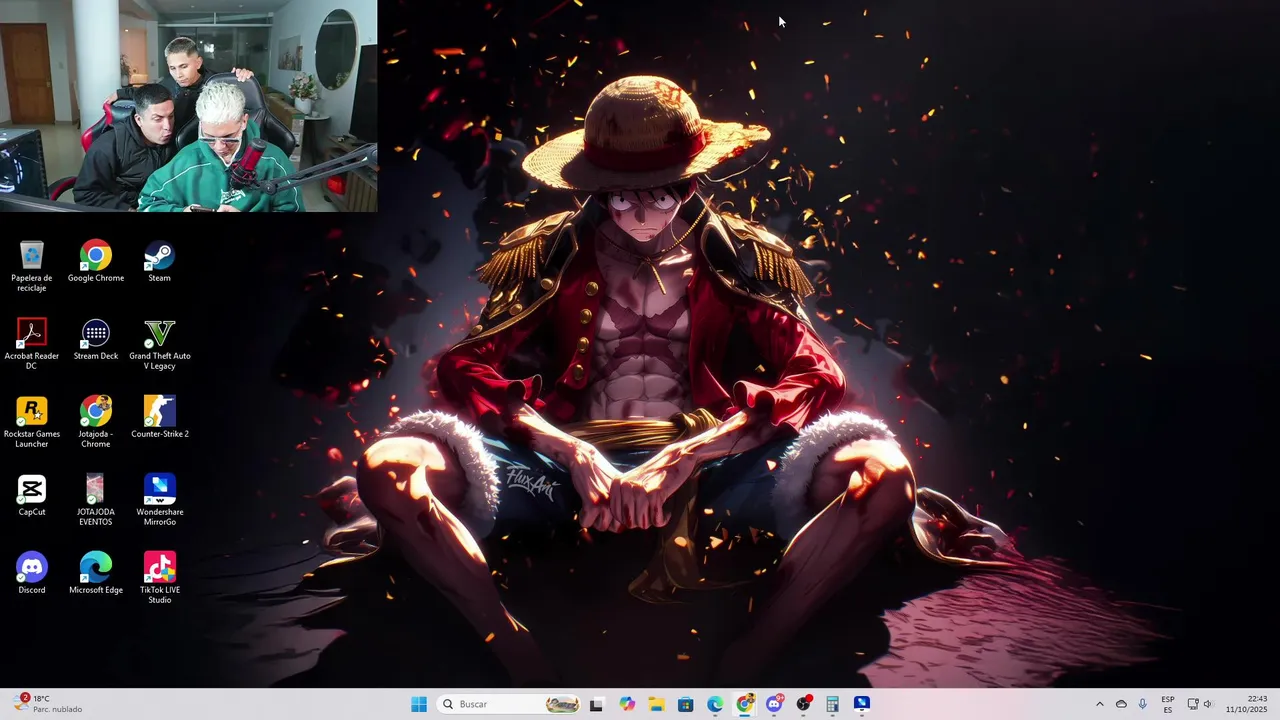Switch to Chrome on the taskbar
The height and width of the screenshot is (720, 1280).
point(745,704)
